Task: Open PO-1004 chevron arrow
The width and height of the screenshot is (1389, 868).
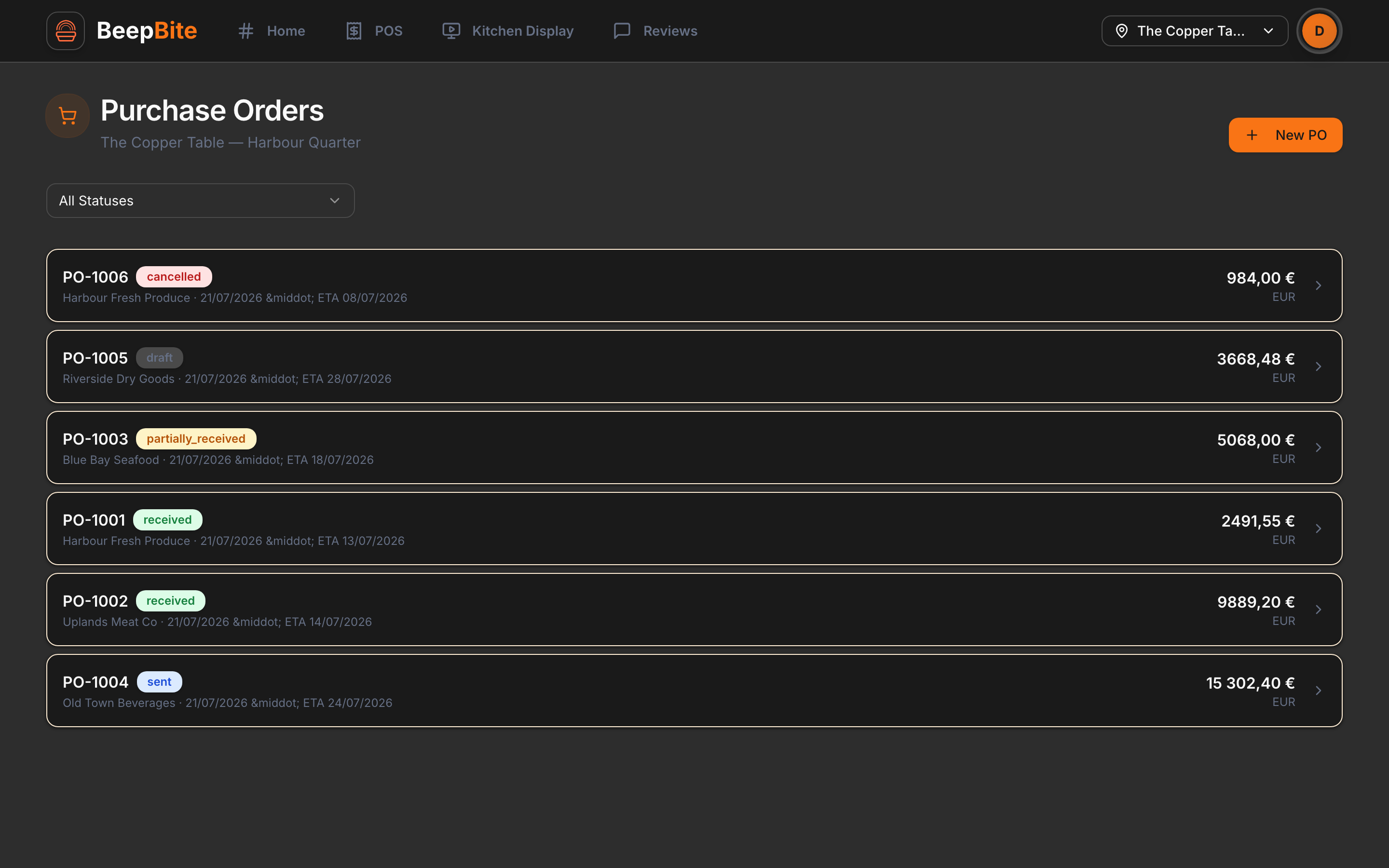Action: tap(1319, 691)
